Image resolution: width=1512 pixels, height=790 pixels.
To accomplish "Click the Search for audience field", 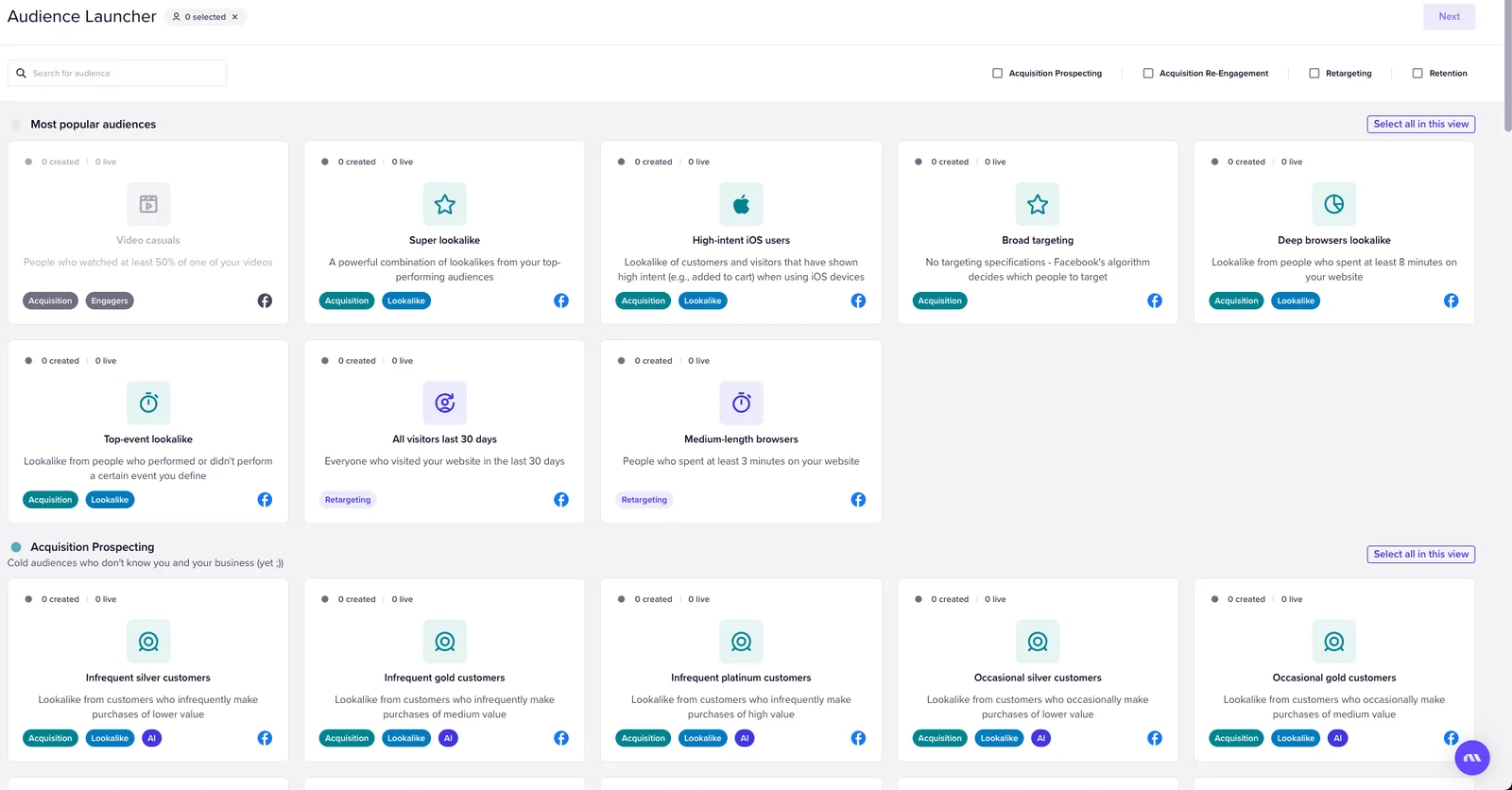I will [117, 73].
